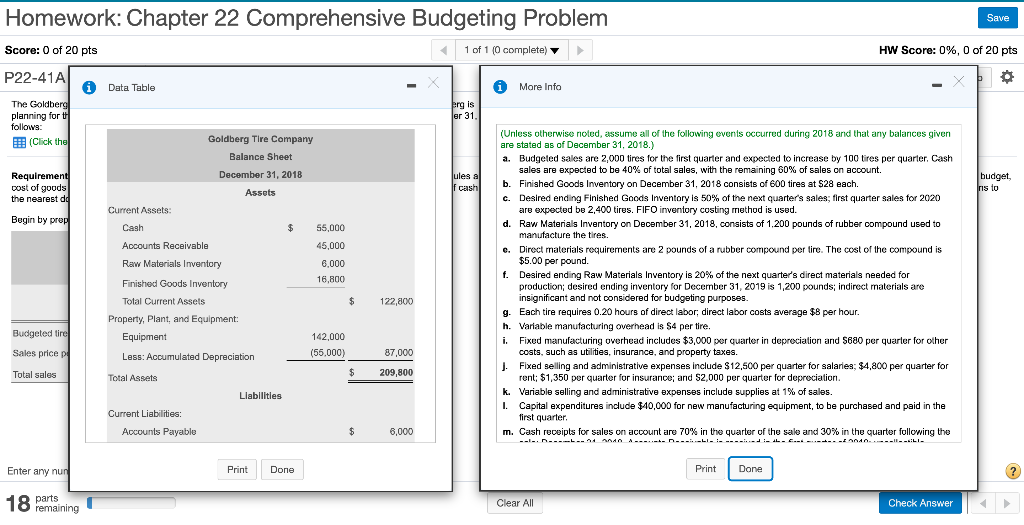Click next arrow beside Check Answer

(x=1006, y=503)
